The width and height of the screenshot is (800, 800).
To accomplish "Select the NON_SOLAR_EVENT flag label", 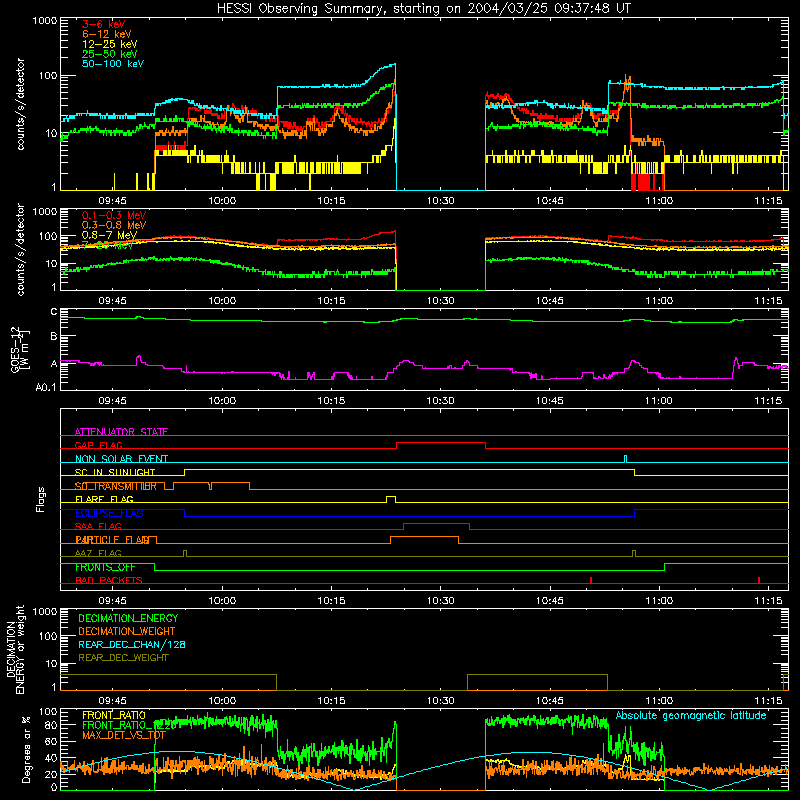I will tap(121, 459).
